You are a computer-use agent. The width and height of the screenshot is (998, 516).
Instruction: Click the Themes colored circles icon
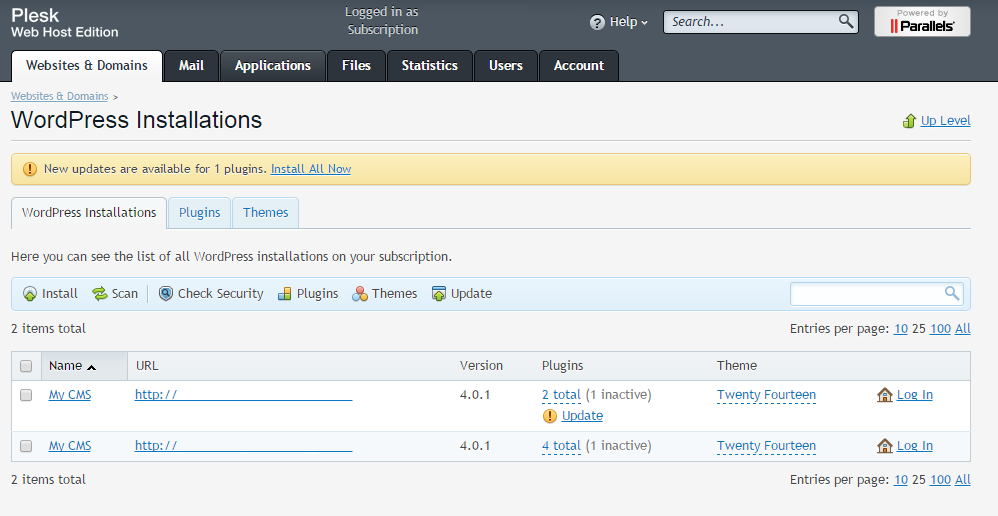click(360, 294)
